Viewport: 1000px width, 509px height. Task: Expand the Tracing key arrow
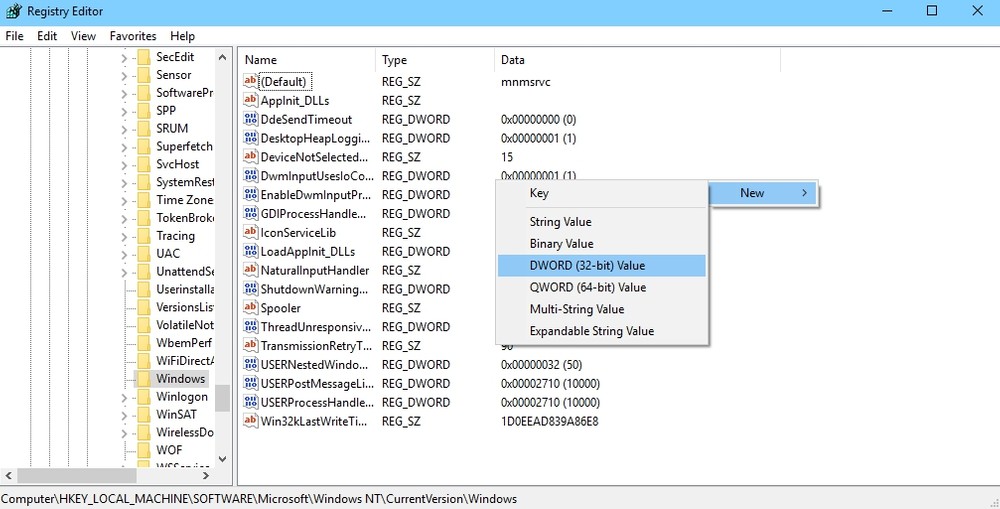(124, 236)
